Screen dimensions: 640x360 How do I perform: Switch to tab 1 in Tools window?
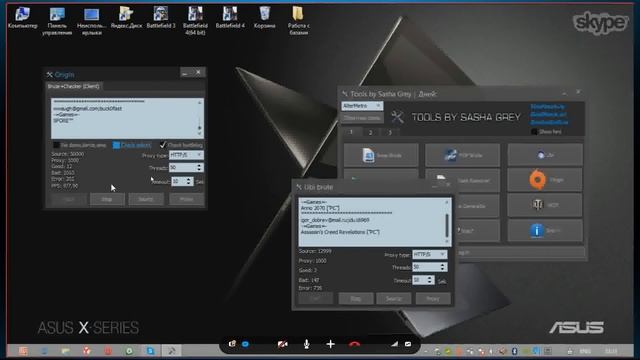[x=351, y=132]
